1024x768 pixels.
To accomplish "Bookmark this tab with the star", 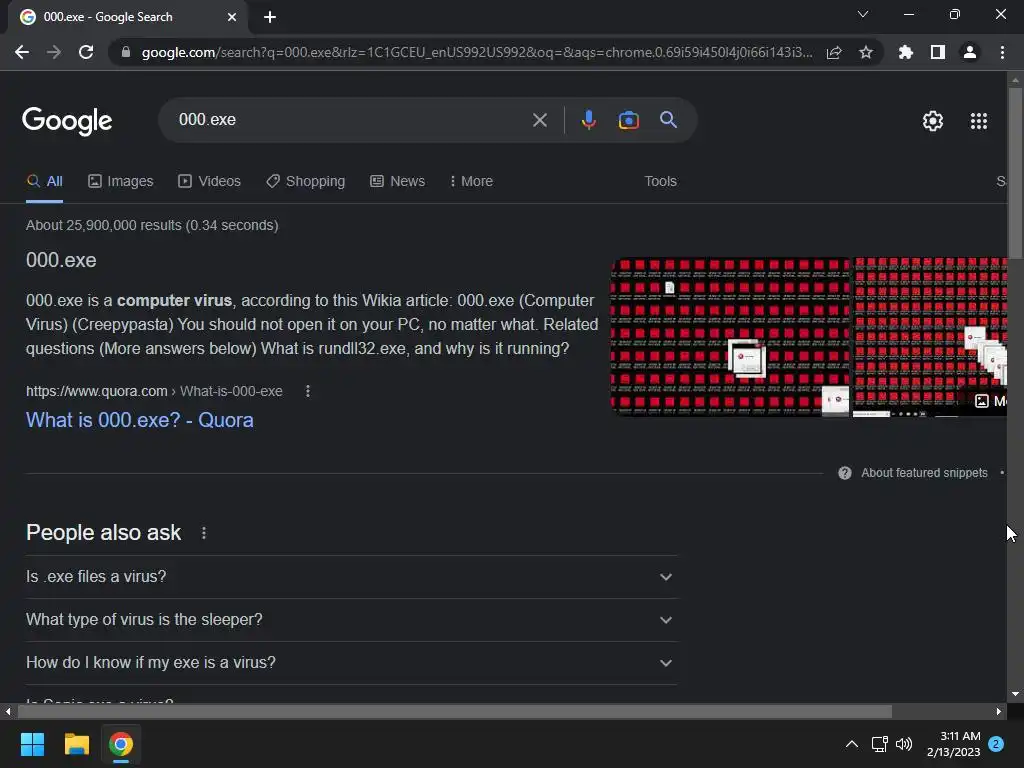I will (x=866, y=52).
